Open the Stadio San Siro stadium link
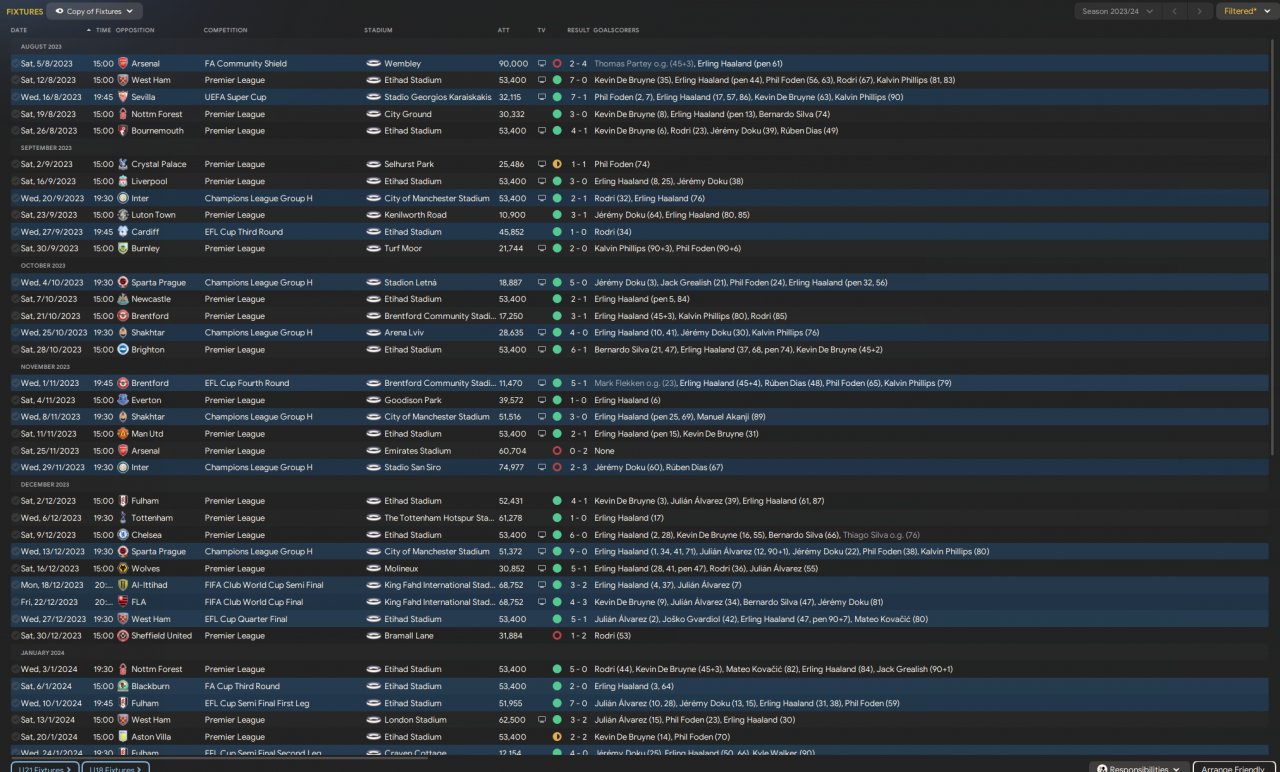Screen dimensions: 1280x772 point(412,468)
